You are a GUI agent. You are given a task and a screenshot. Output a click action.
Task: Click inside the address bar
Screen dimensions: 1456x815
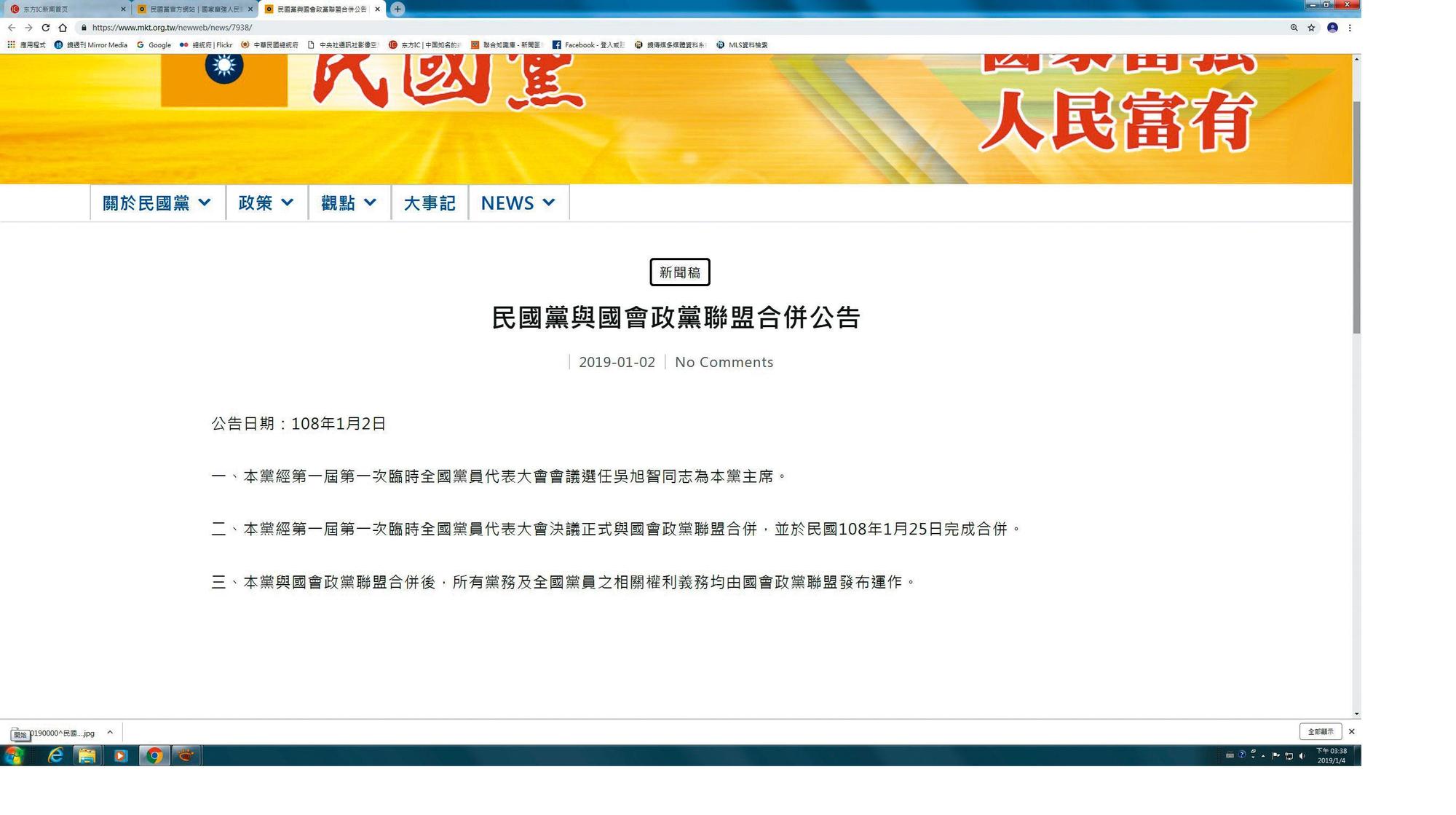(x=437, y=27)
